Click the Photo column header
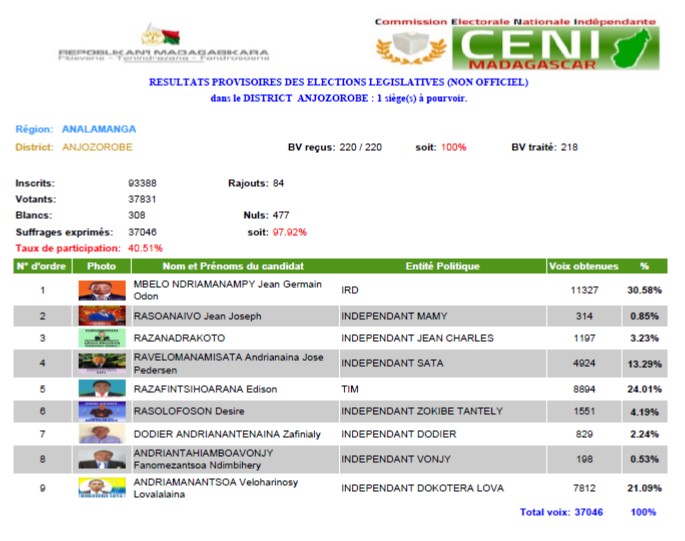This screenshot has width=685, height=541. 101,266
